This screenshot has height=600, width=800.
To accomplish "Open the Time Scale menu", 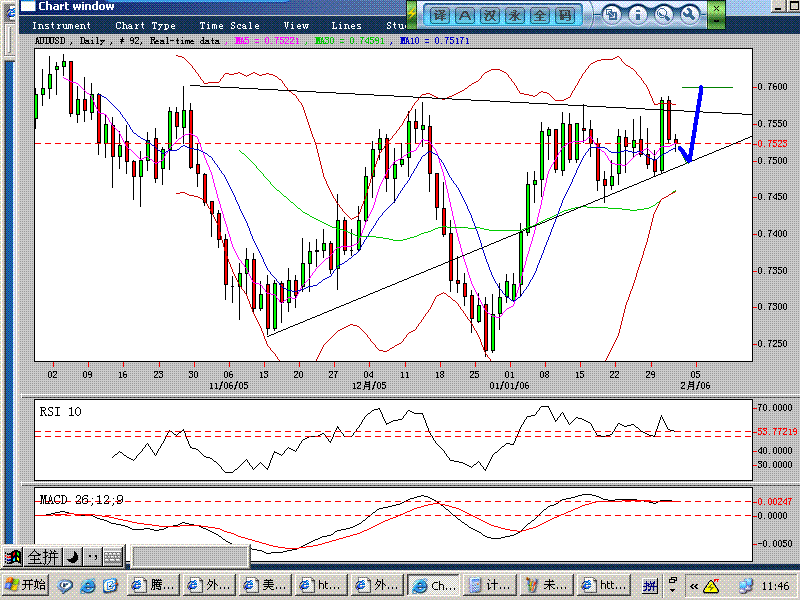I will [x=230, y=26].
